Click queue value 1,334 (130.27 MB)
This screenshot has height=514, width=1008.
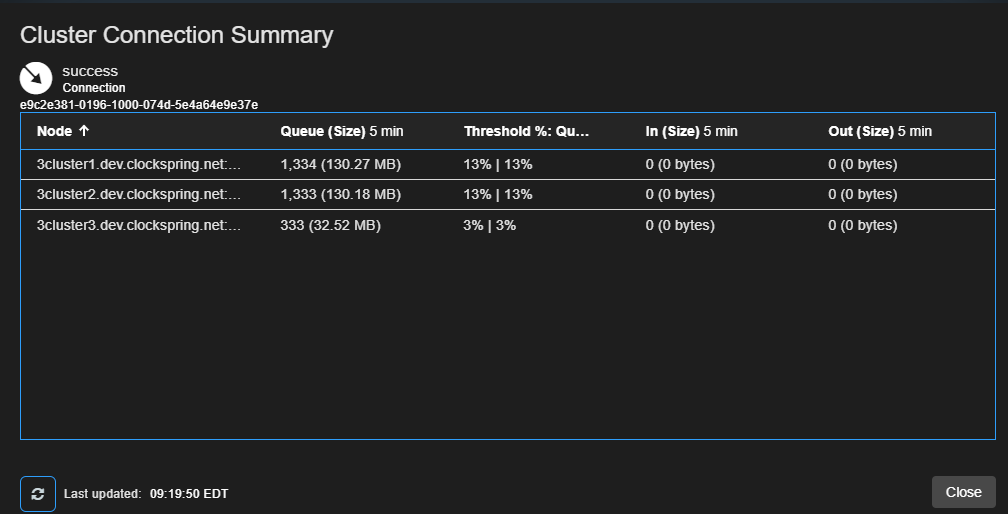click(341, 164)
